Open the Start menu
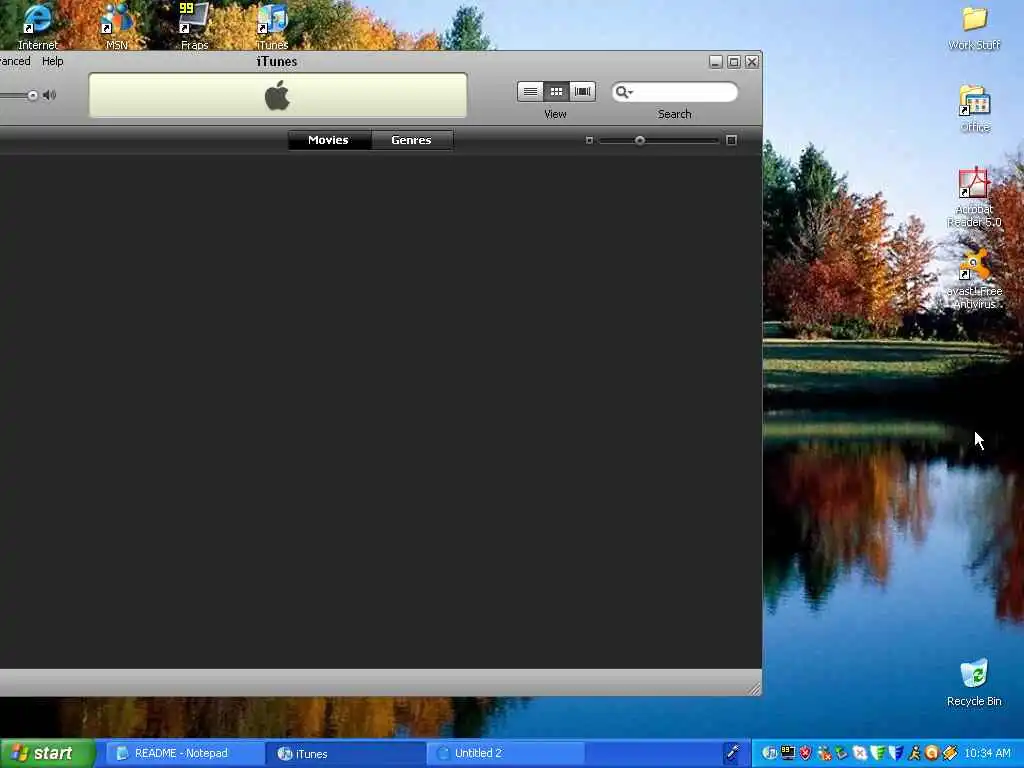The height and width of the screenshot is (768, 1024). 47,754
